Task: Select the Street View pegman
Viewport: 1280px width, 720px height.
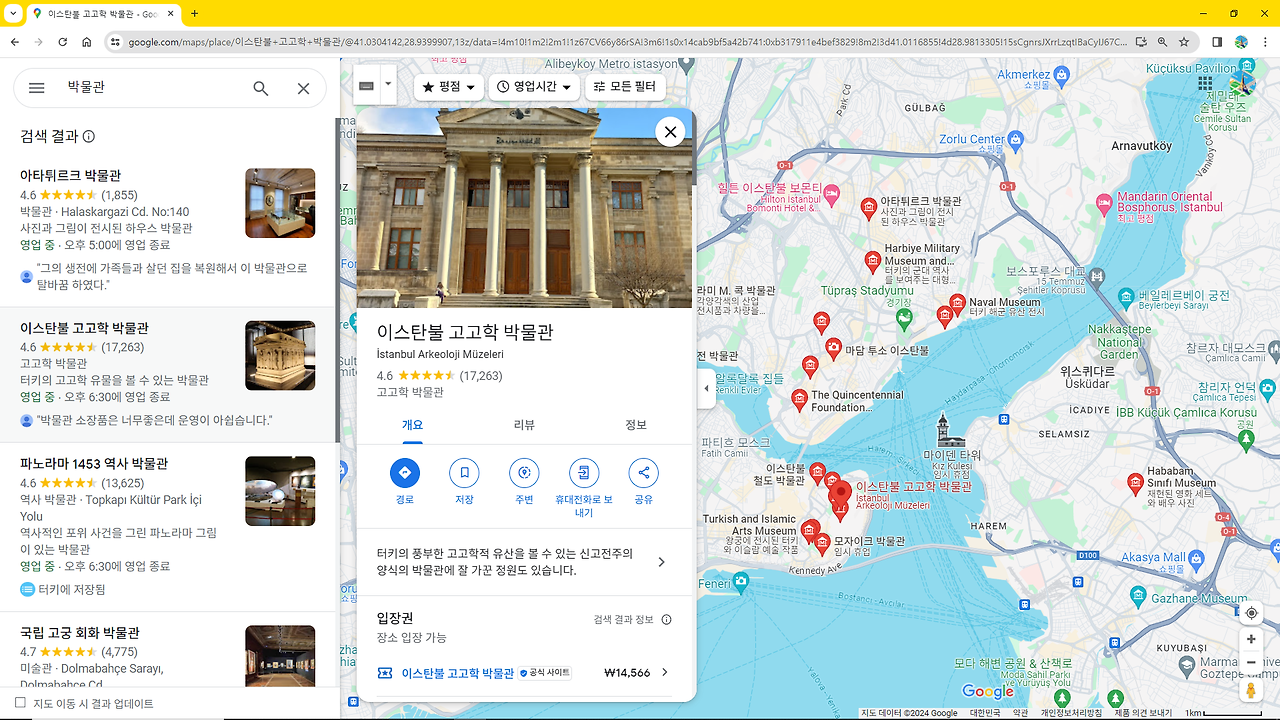Action: click(1251, 691)
